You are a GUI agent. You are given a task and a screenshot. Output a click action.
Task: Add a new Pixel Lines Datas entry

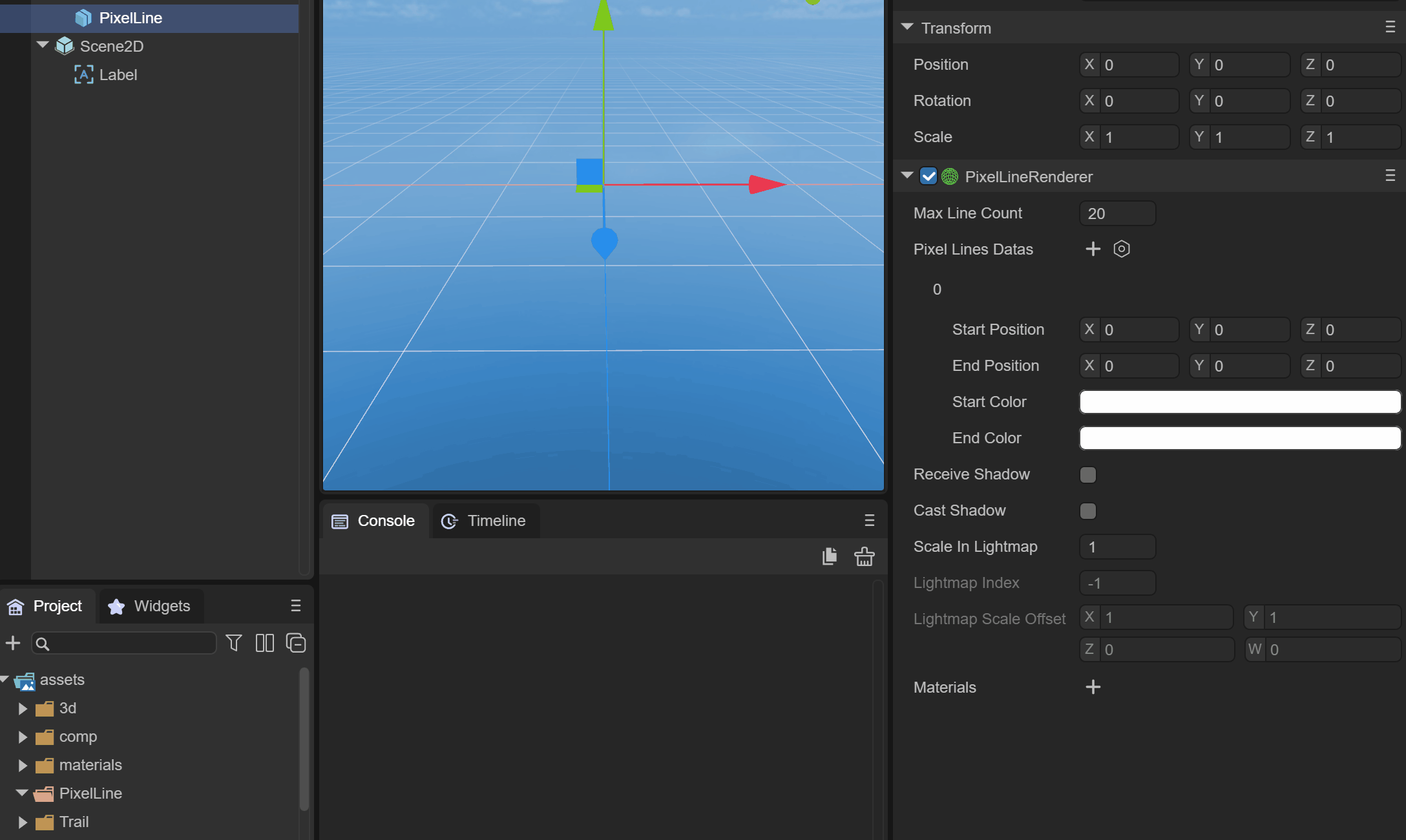[1093, 249]
